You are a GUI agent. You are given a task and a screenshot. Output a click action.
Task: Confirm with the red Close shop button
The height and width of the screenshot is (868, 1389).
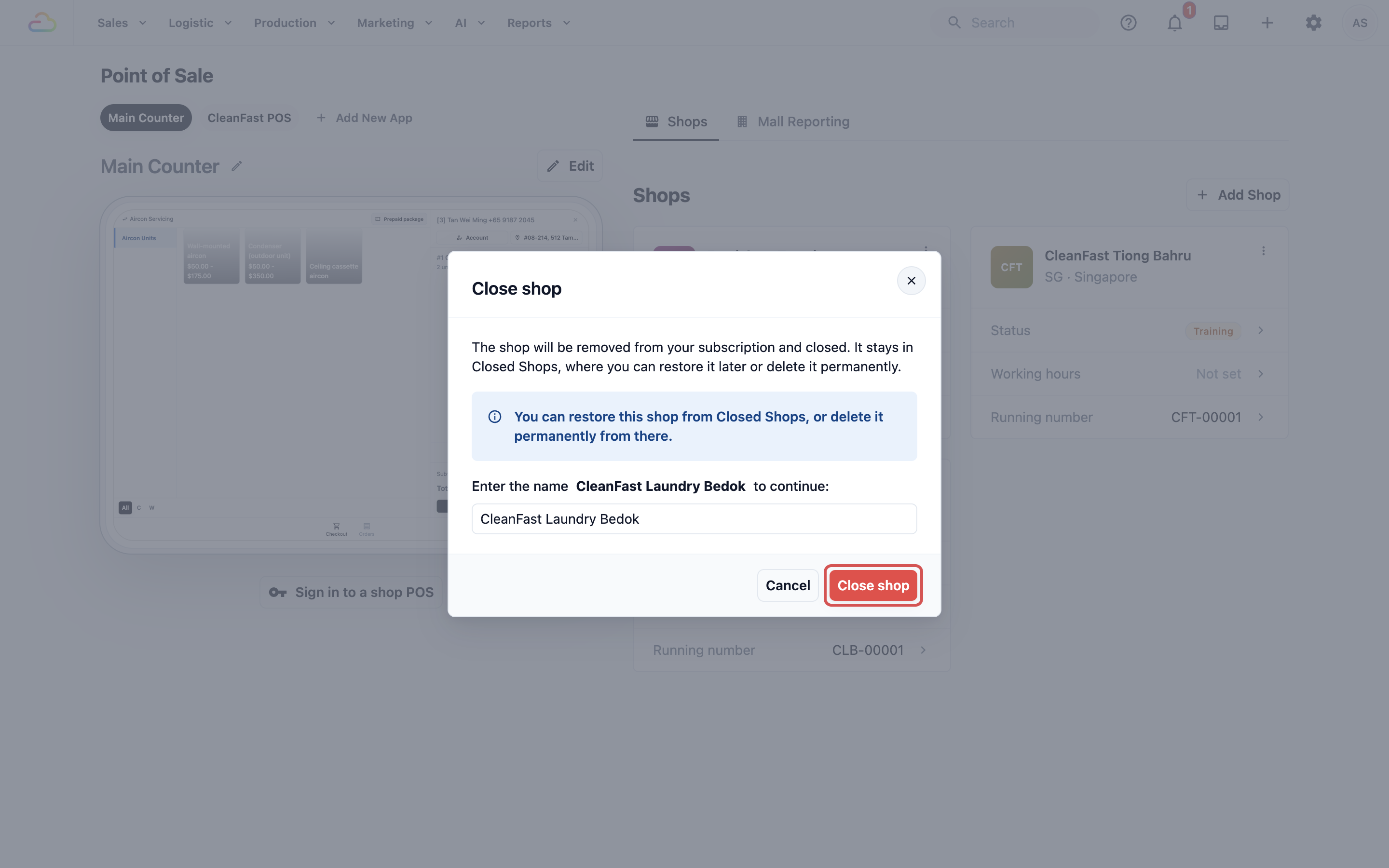873,585
